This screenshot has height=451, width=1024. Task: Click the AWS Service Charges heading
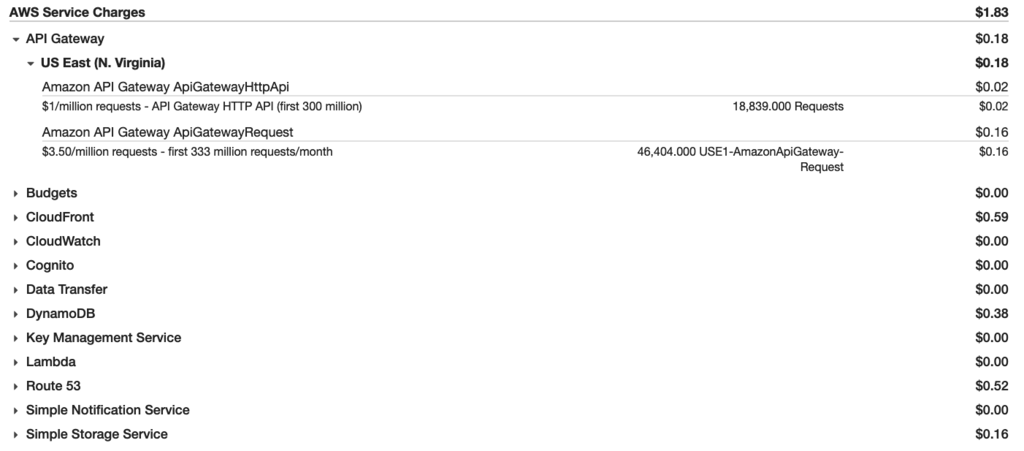77,12
